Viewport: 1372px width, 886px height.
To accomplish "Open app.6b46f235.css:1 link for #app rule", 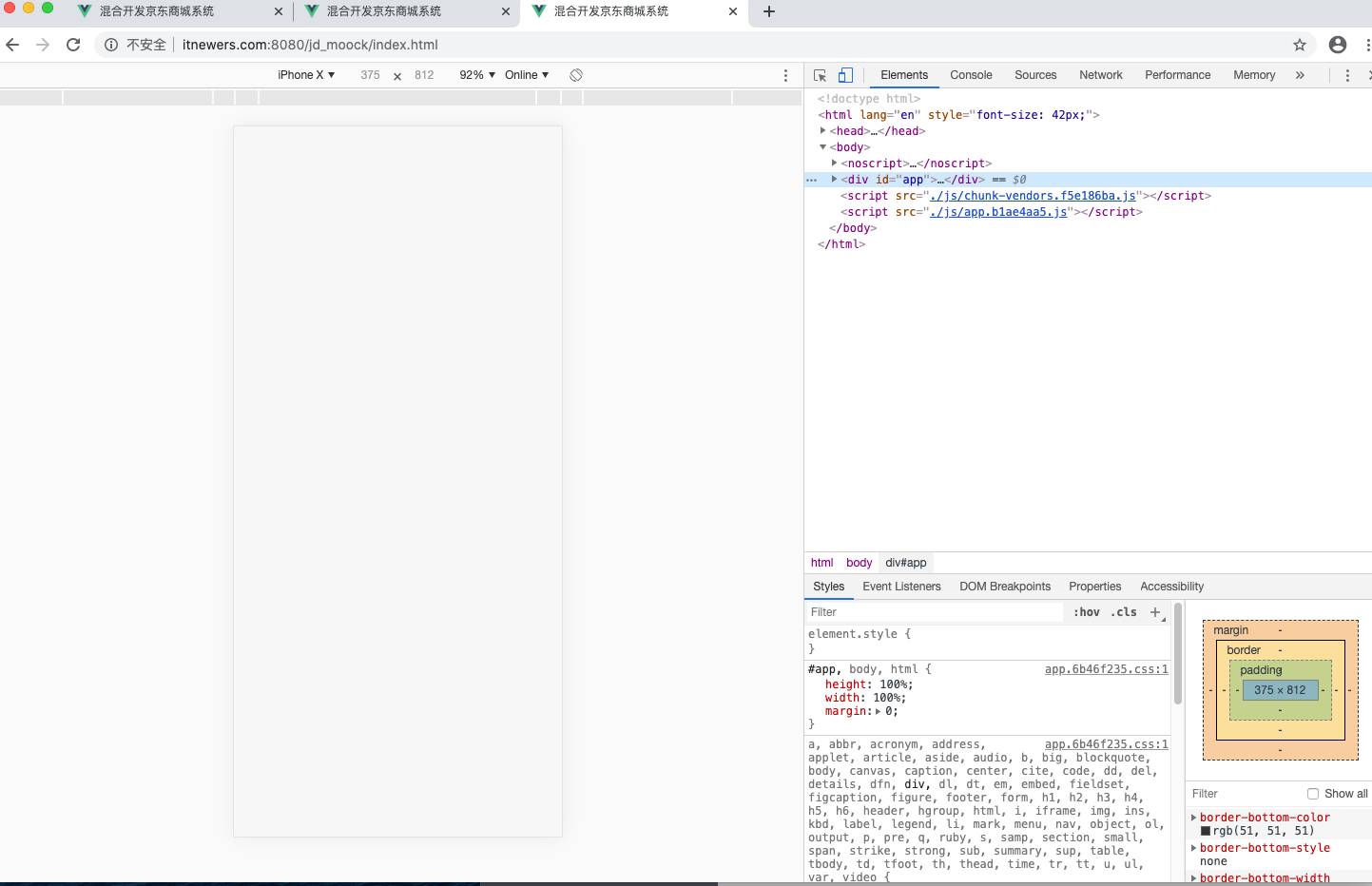I will click(x=1107, y=669).
